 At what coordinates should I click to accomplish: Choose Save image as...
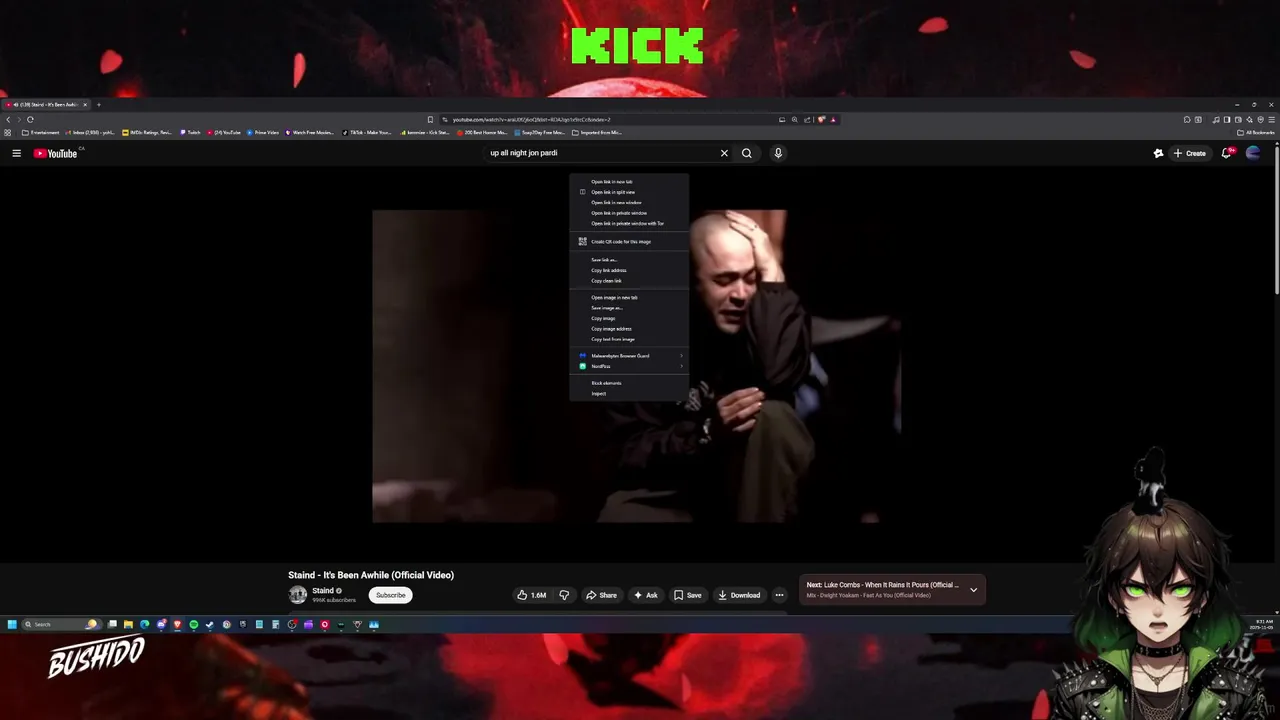(x=629, y=308)
